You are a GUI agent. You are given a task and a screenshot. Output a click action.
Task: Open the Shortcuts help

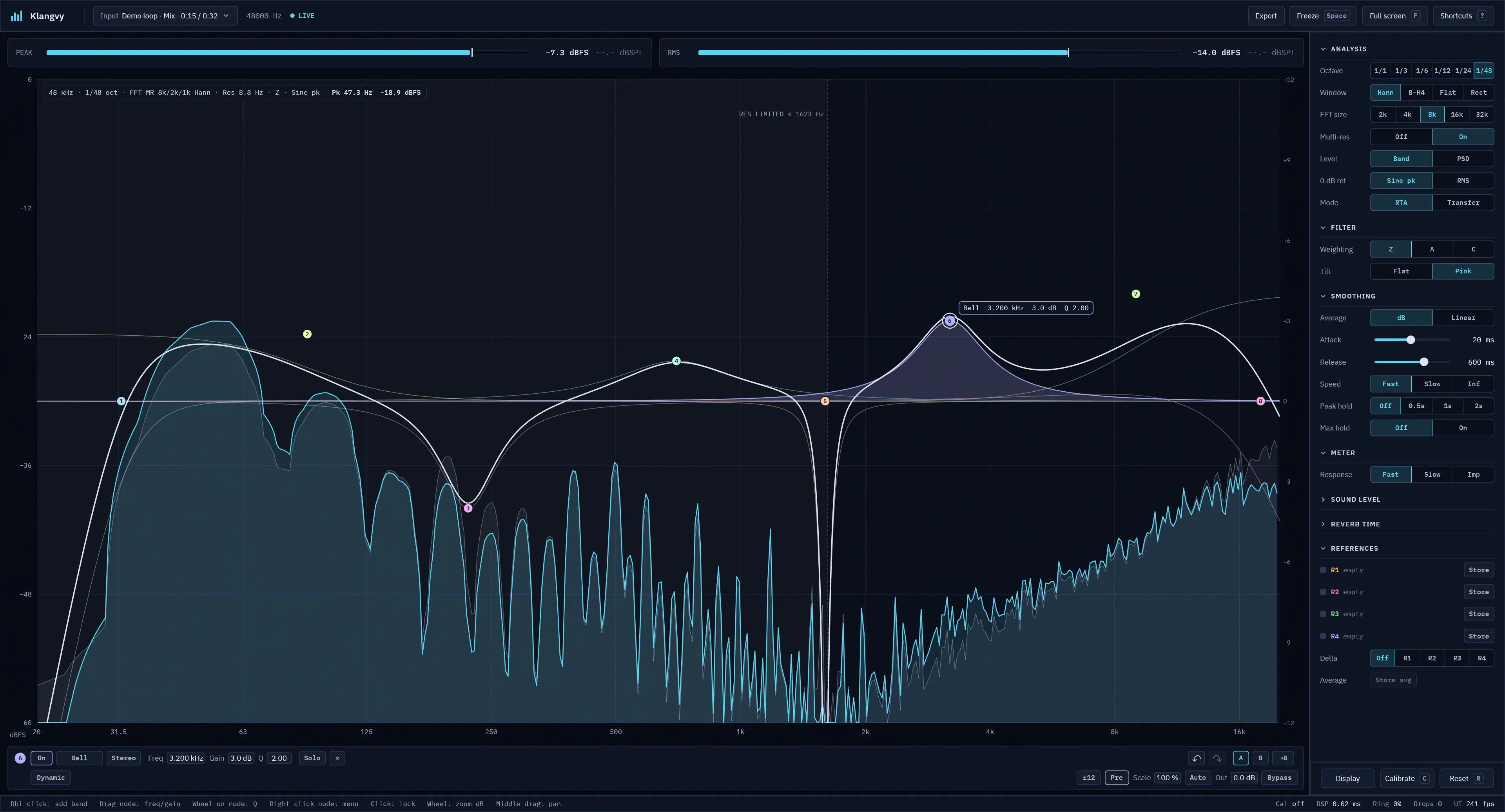[x=1463, y=16]
